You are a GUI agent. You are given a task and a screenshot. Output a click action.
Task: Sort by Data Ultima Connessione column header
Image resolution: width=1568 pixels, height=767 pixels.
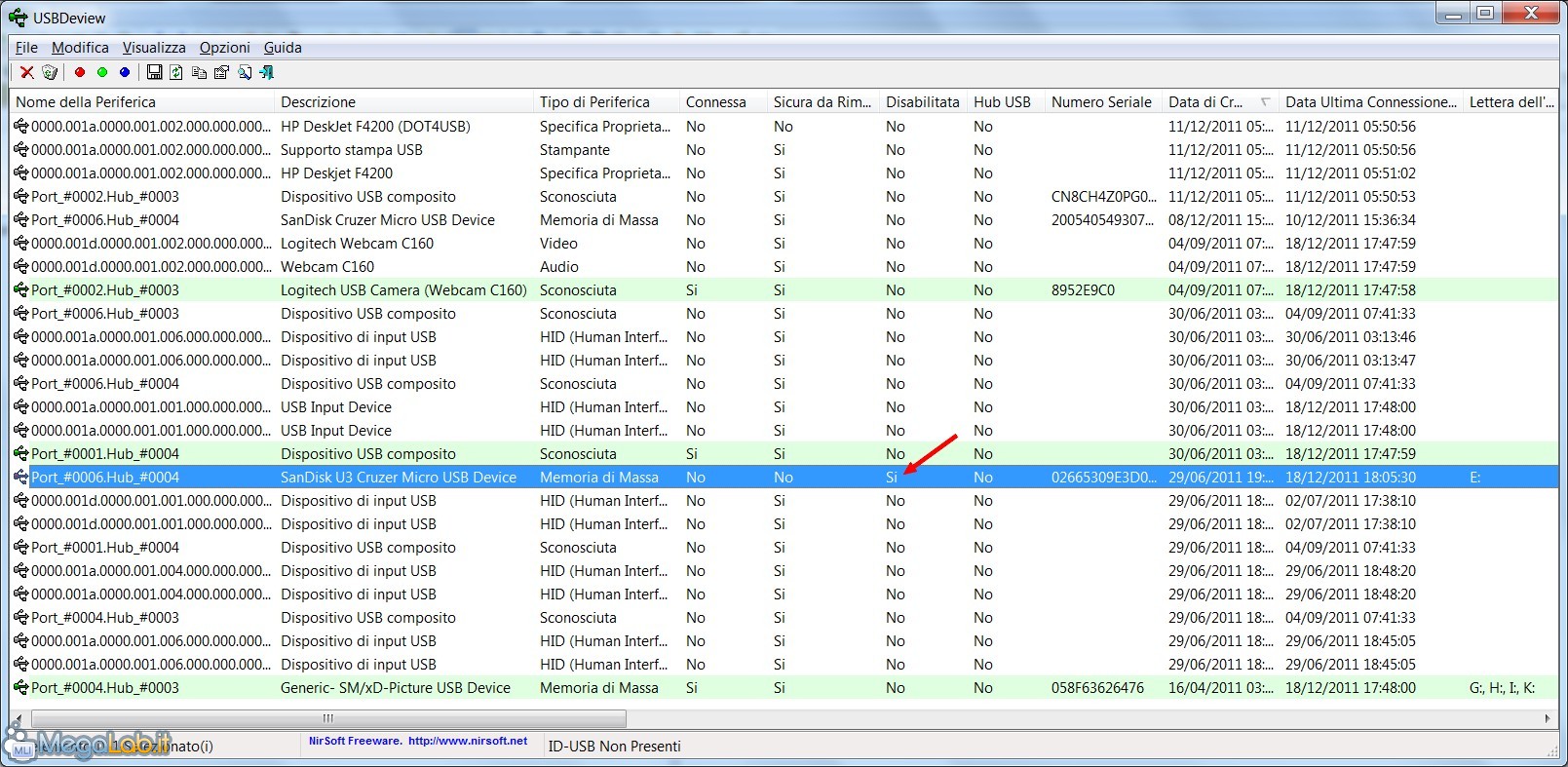(x=1371, y=101)
